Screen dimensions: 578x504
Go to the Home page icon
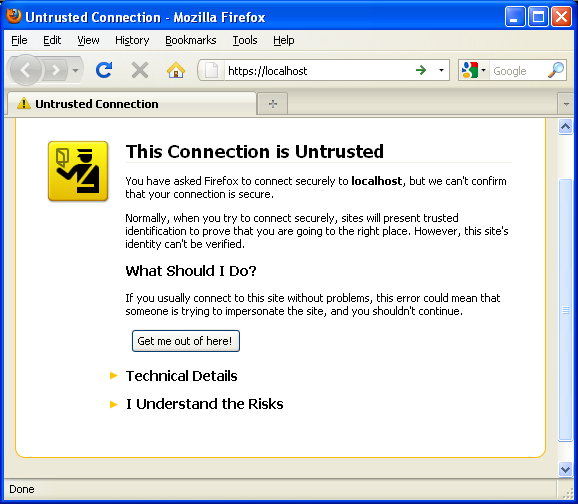(x=176, y=70)
